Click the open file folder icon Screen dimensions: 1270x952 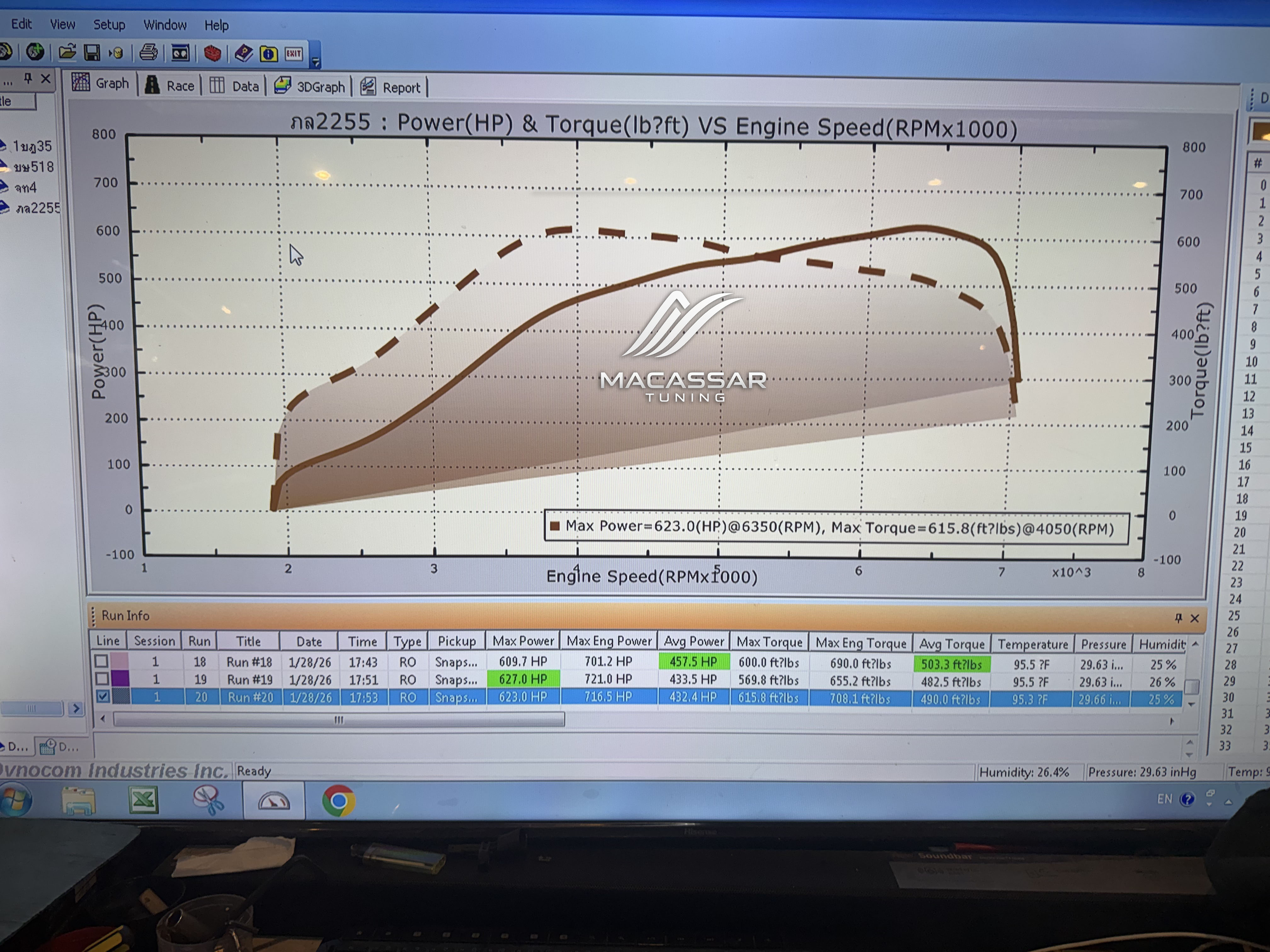click(67, 53)
